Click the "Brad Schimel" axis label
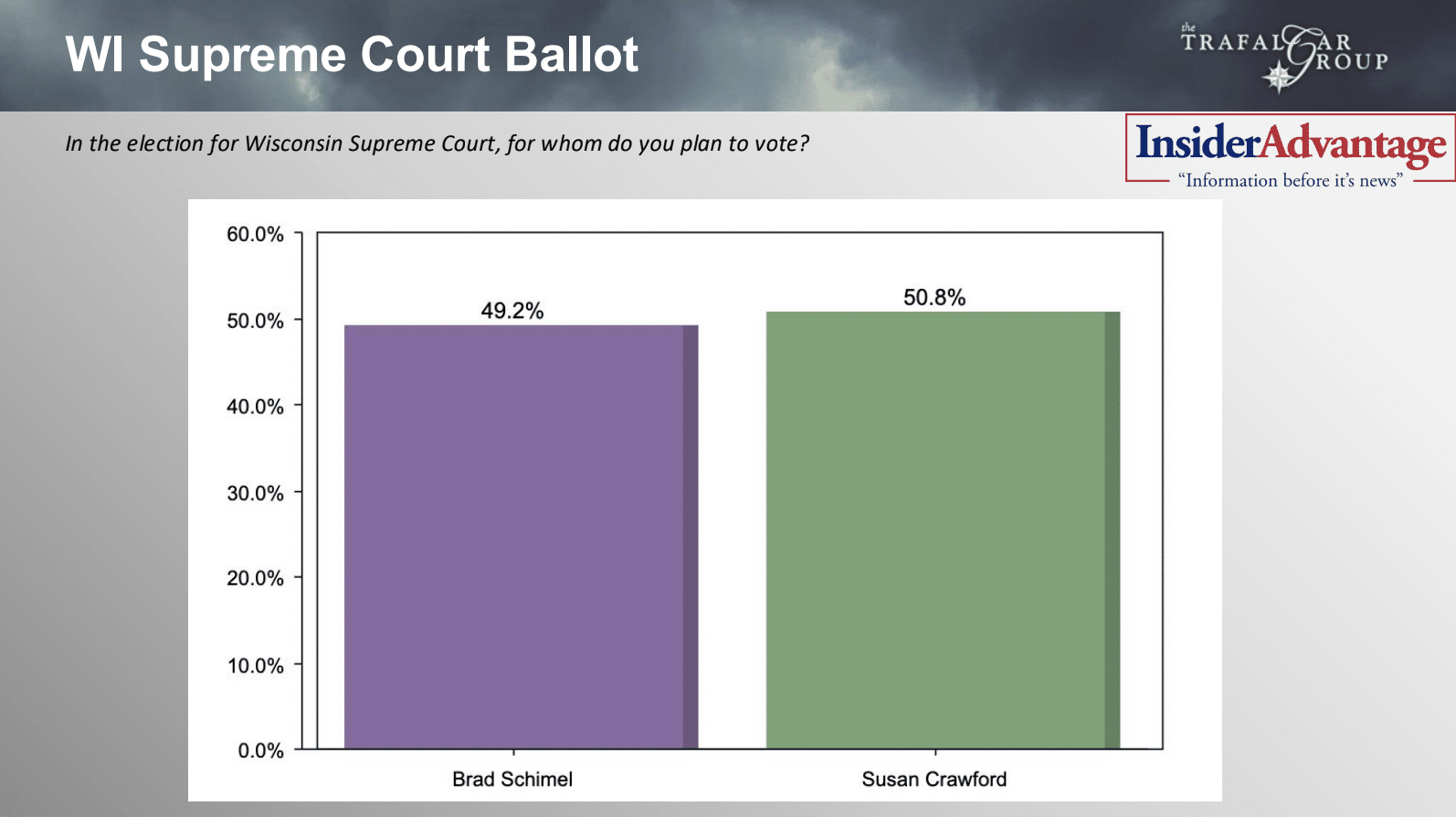 point(512,780)
